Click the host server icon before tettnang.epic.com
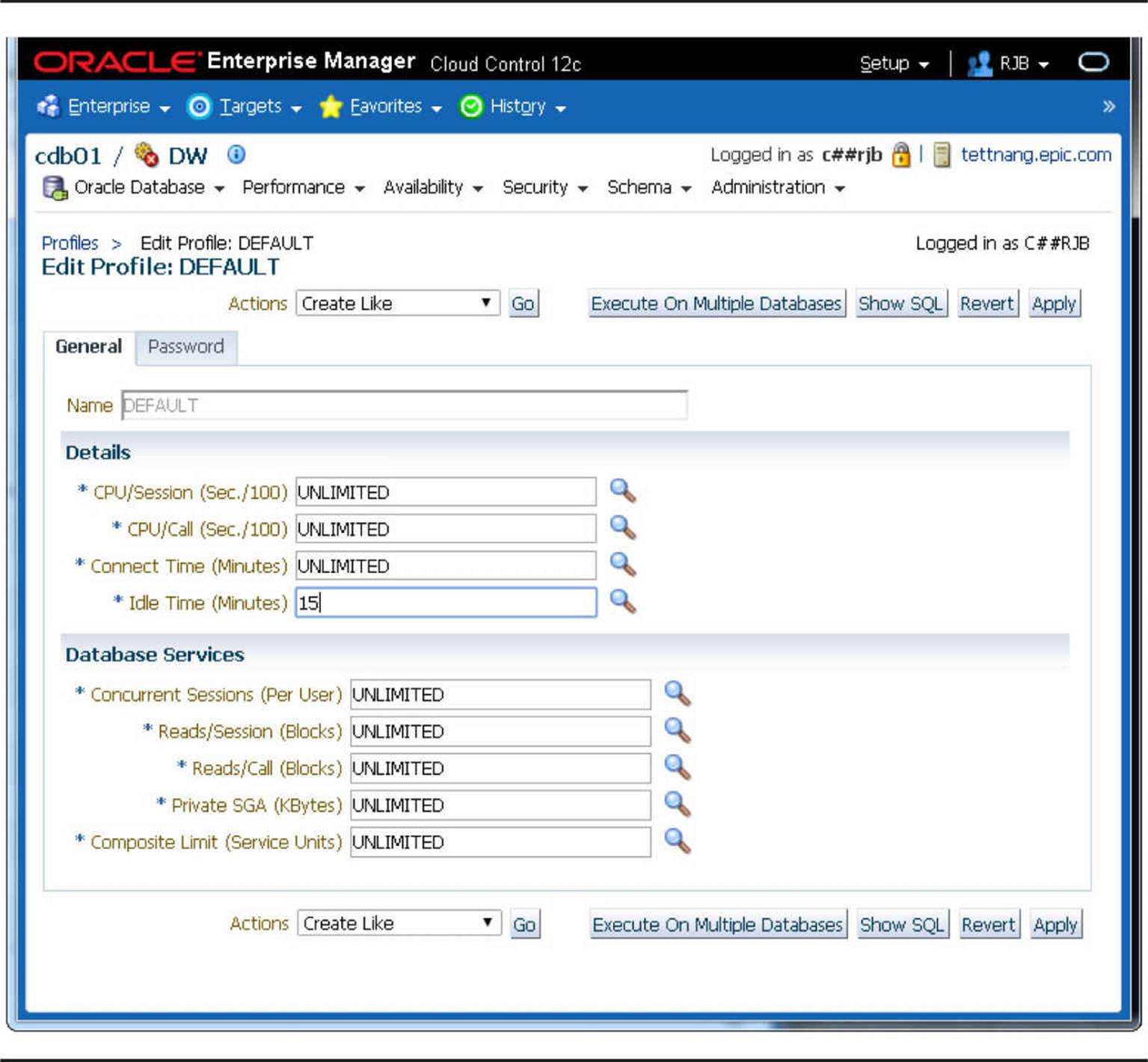The image size is (1148, 1062). (x=942, y=155)
